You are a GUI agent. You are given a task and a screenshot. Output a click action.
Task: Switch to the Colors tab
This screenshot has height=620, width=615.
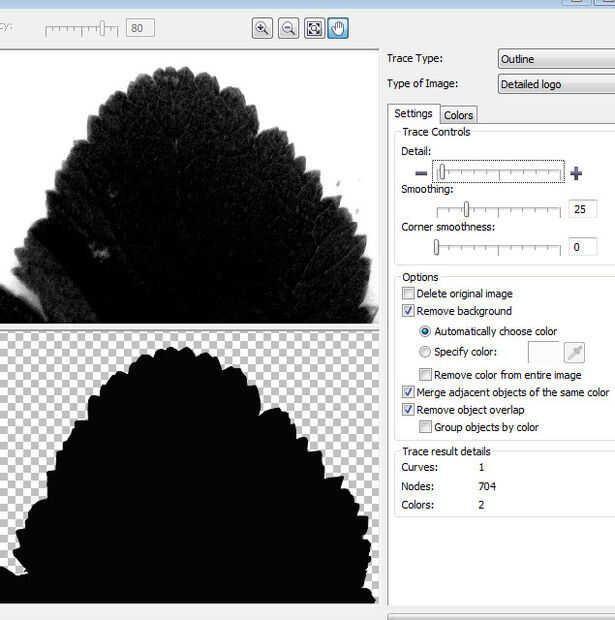click(x=458, y=115)
